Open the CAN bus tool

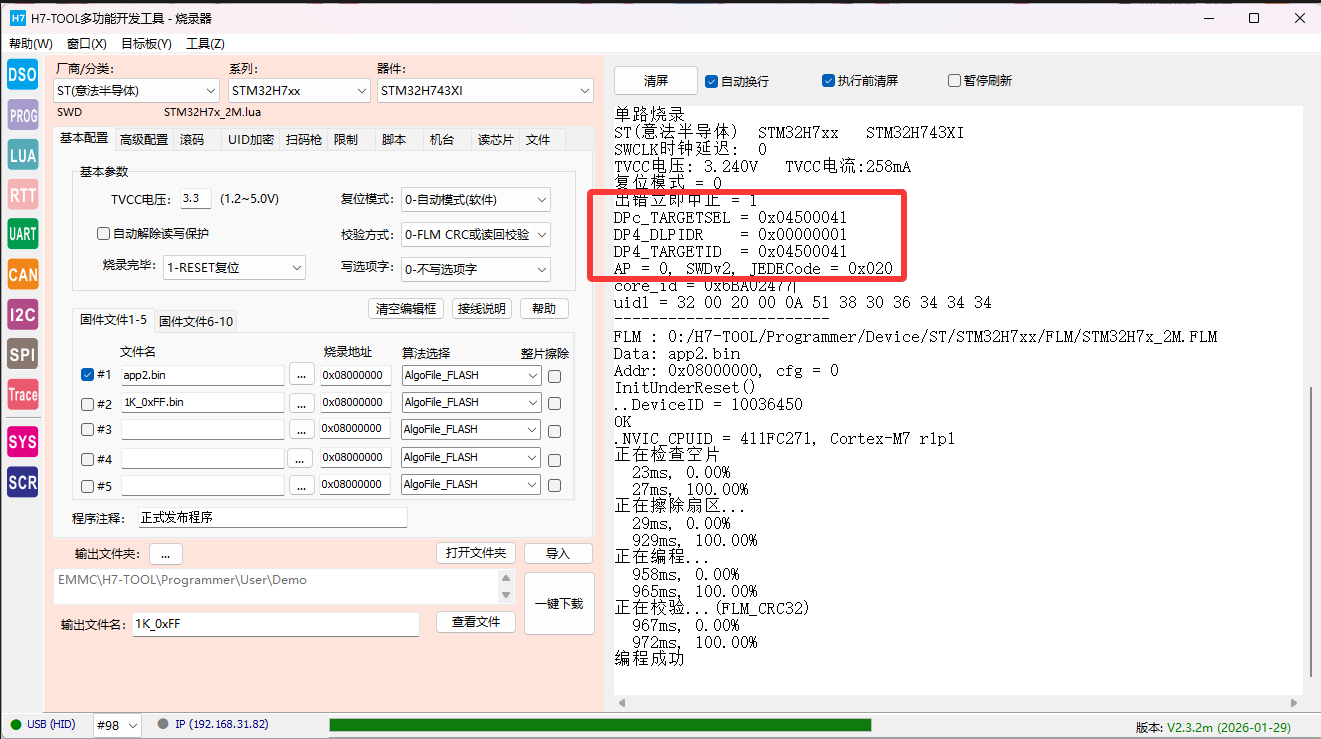22,274
